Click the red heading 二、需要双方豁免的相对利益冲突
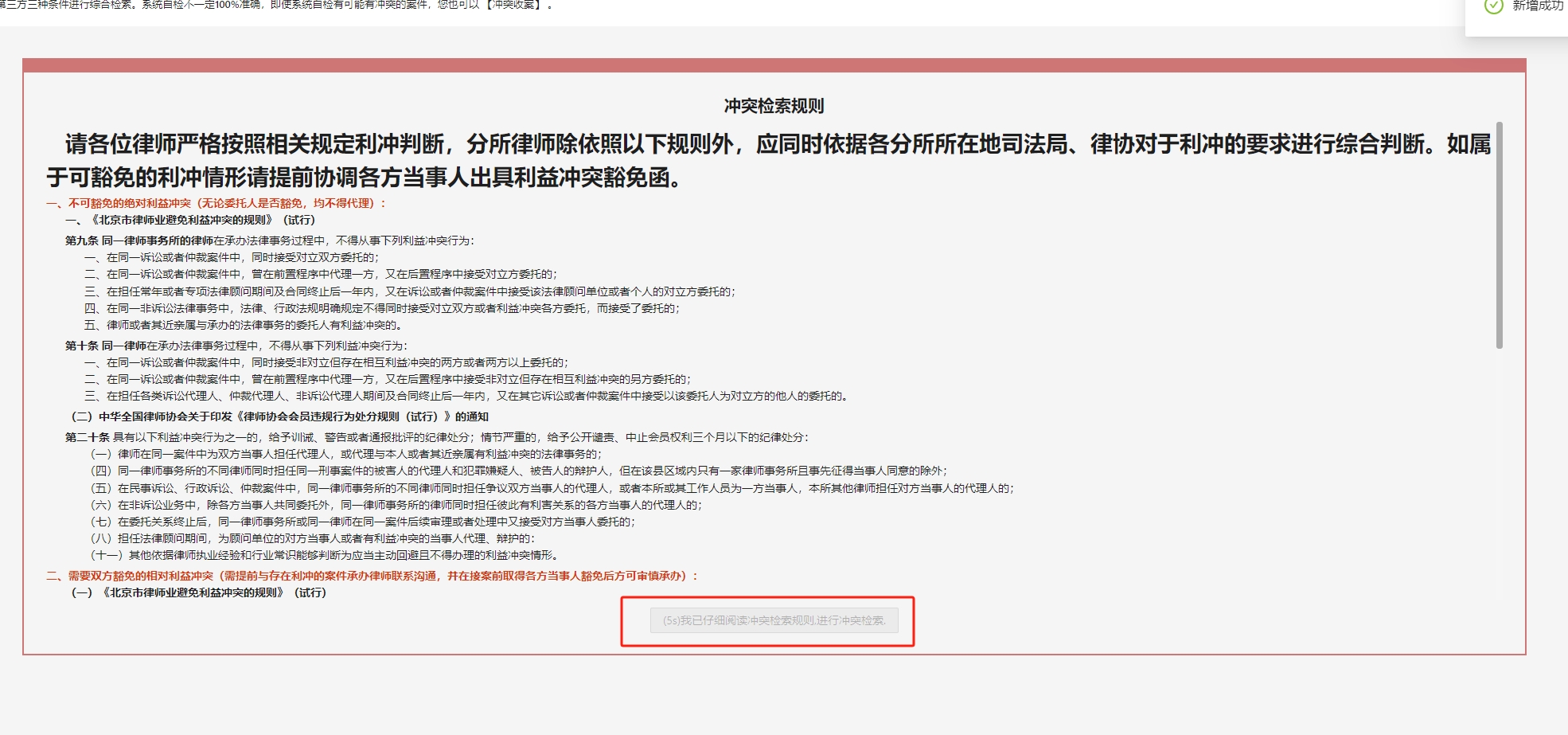Image resolution: width=1568 pixels, height=735 pixels. pos(372,576)
